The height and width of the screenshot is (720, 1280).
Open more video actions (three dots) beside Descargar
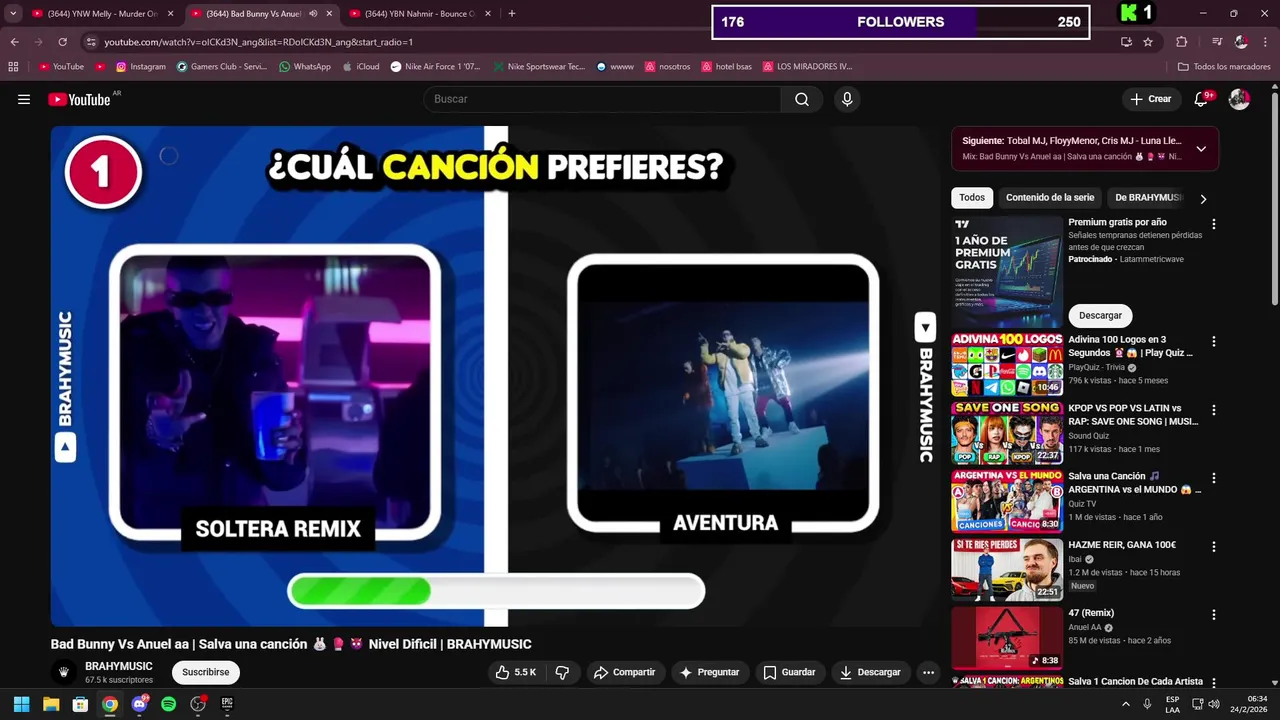pyautogui.click(x=928, y=672)
